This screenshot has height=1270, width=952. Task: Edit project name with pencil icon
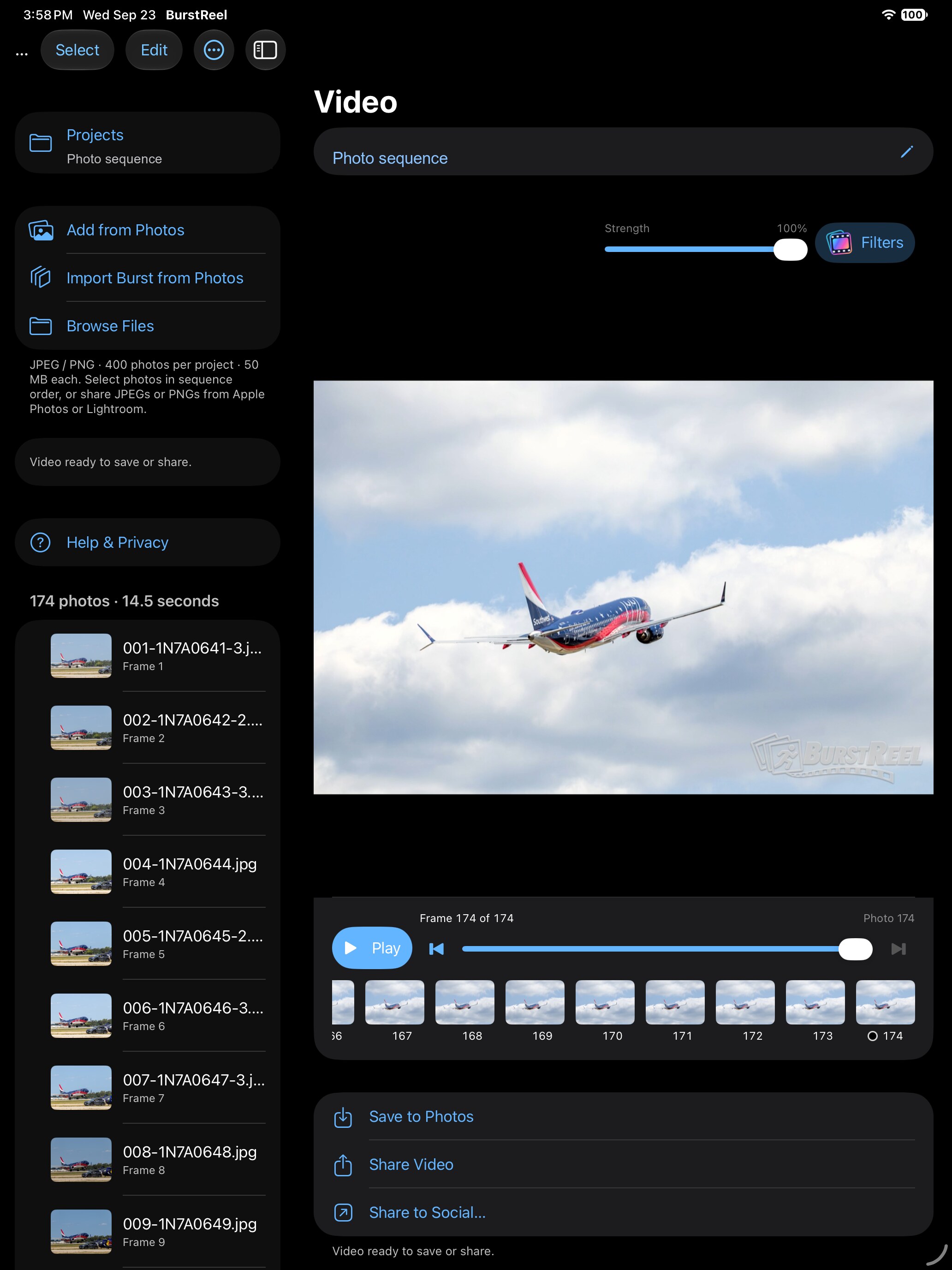pyautogui.click(x=907, y=151)
